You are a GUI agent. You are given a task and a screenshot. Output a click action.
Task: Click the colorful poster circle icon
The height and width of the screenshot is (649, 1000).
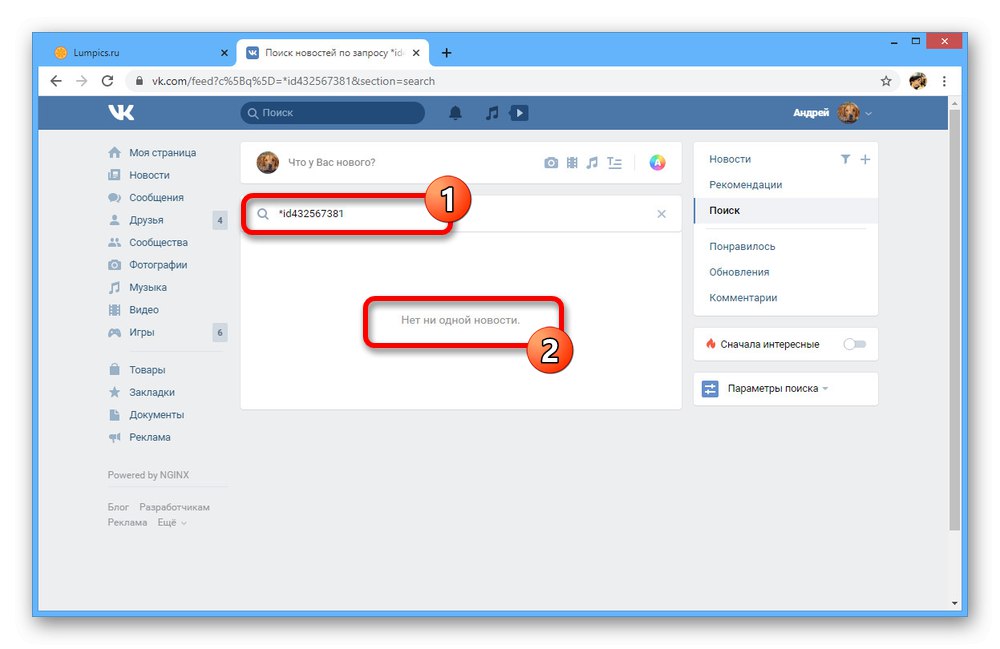coord(658,163)
